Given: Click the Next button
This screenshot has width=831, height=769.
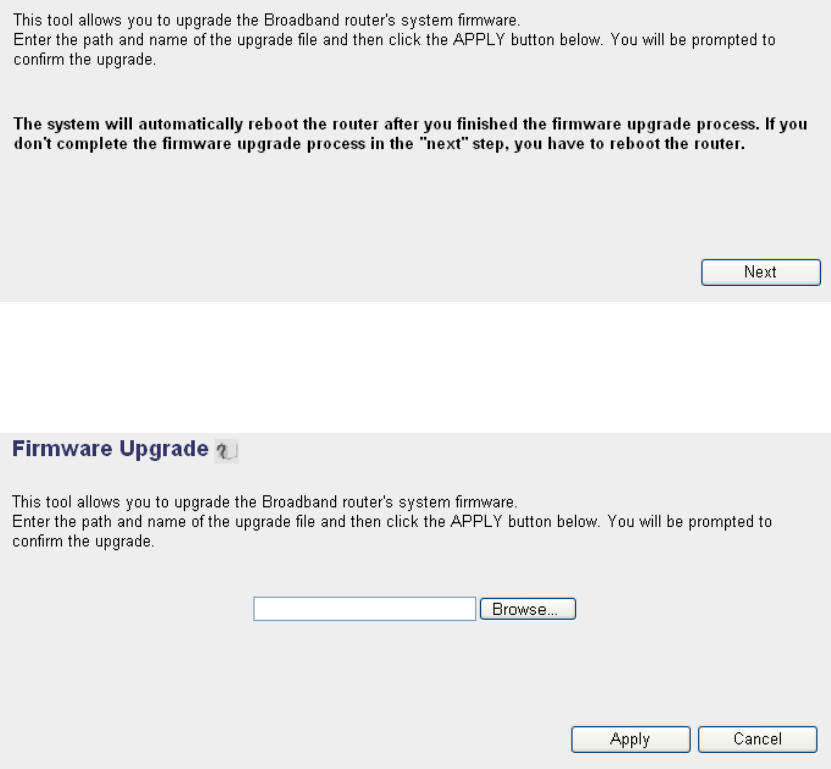Looking at the screenshot, I should pyautogui.click(x=761, y=272).
